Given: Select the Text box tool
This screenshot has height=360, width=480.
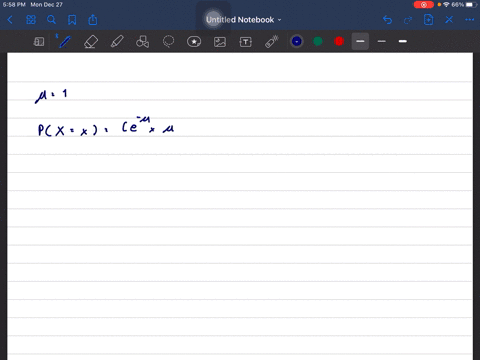Looking at the screenshot, I should (x=246, y=42).
